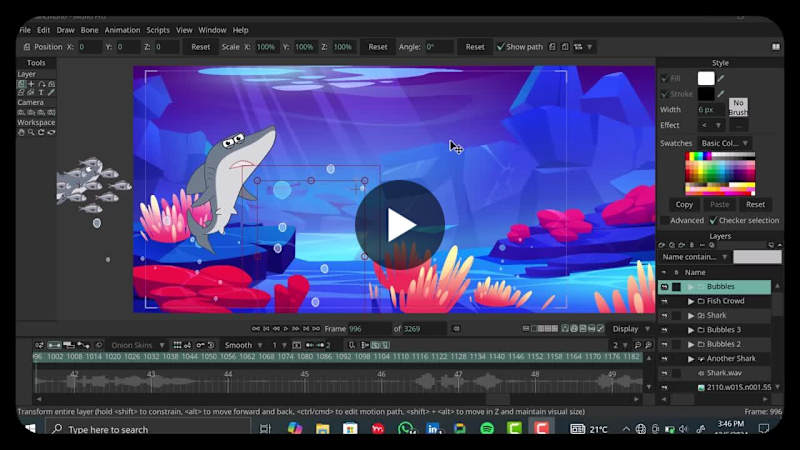Viewport: 800px width, 450px height.
Task: Expand the Shark bone layer
Action: tap(691, 316)
